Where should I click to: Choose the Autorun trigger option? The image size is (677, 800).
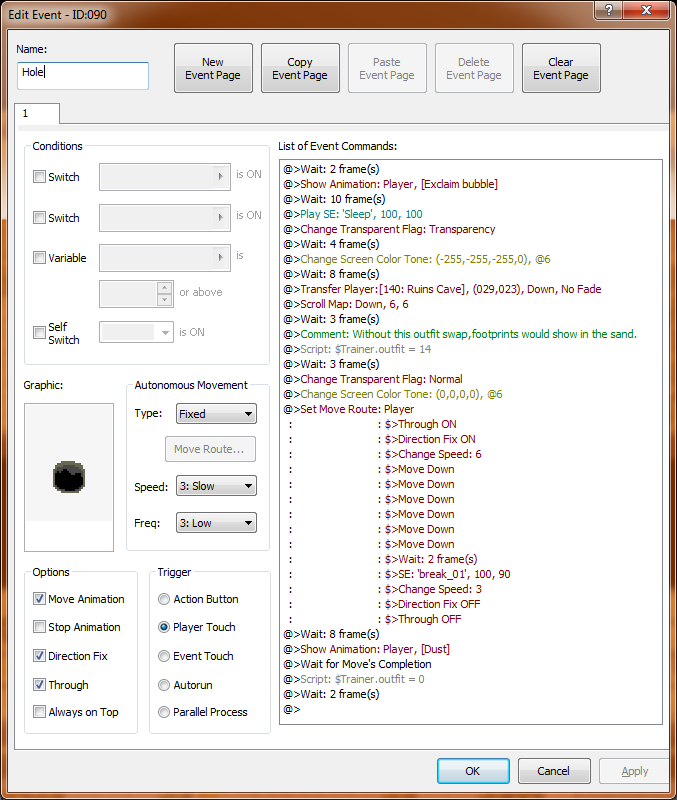tap(164, 685)
